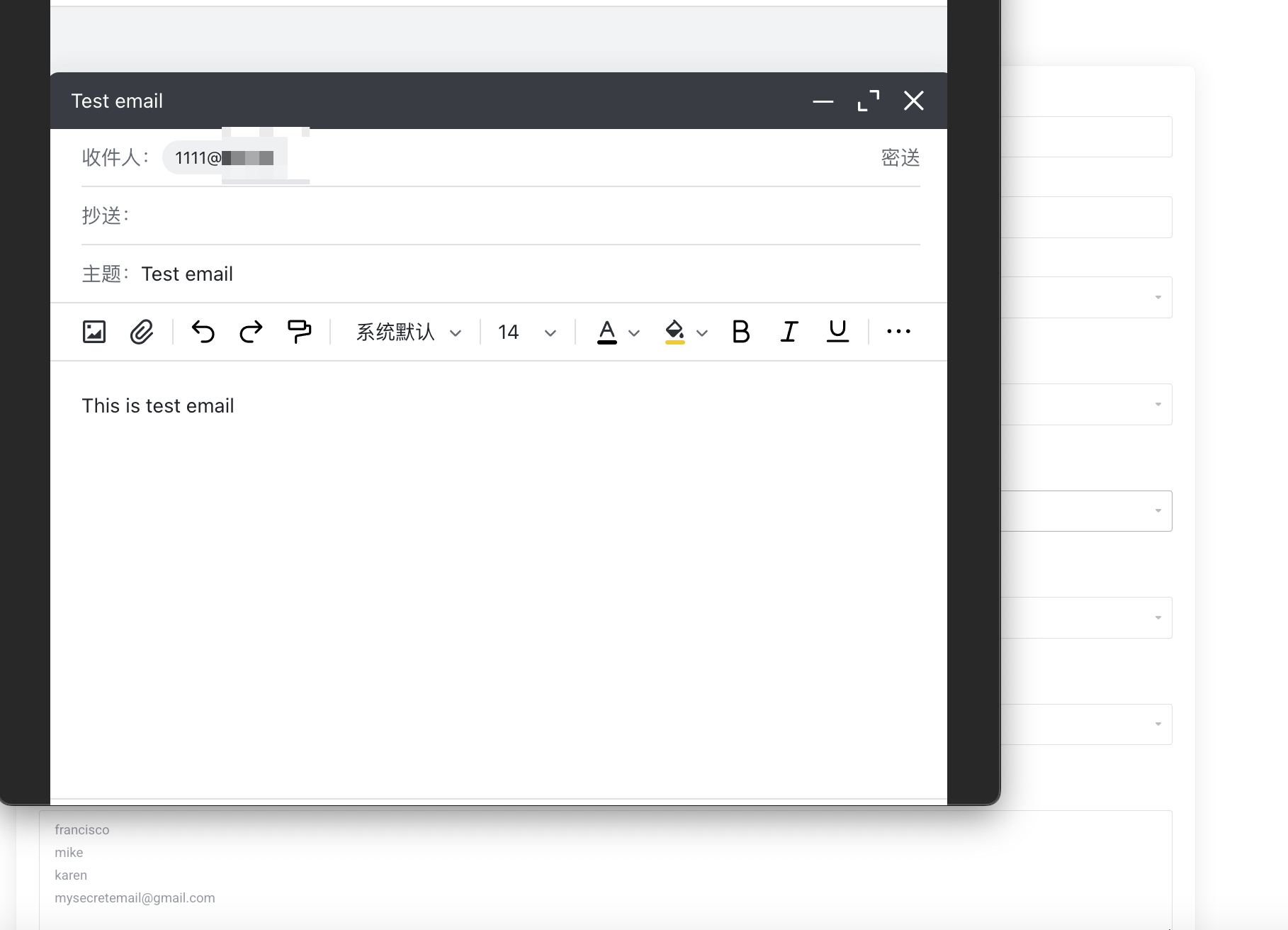Undo the last edit
Image resolution: width=1288 pixels, height=930 pixels.
[203, 332]
